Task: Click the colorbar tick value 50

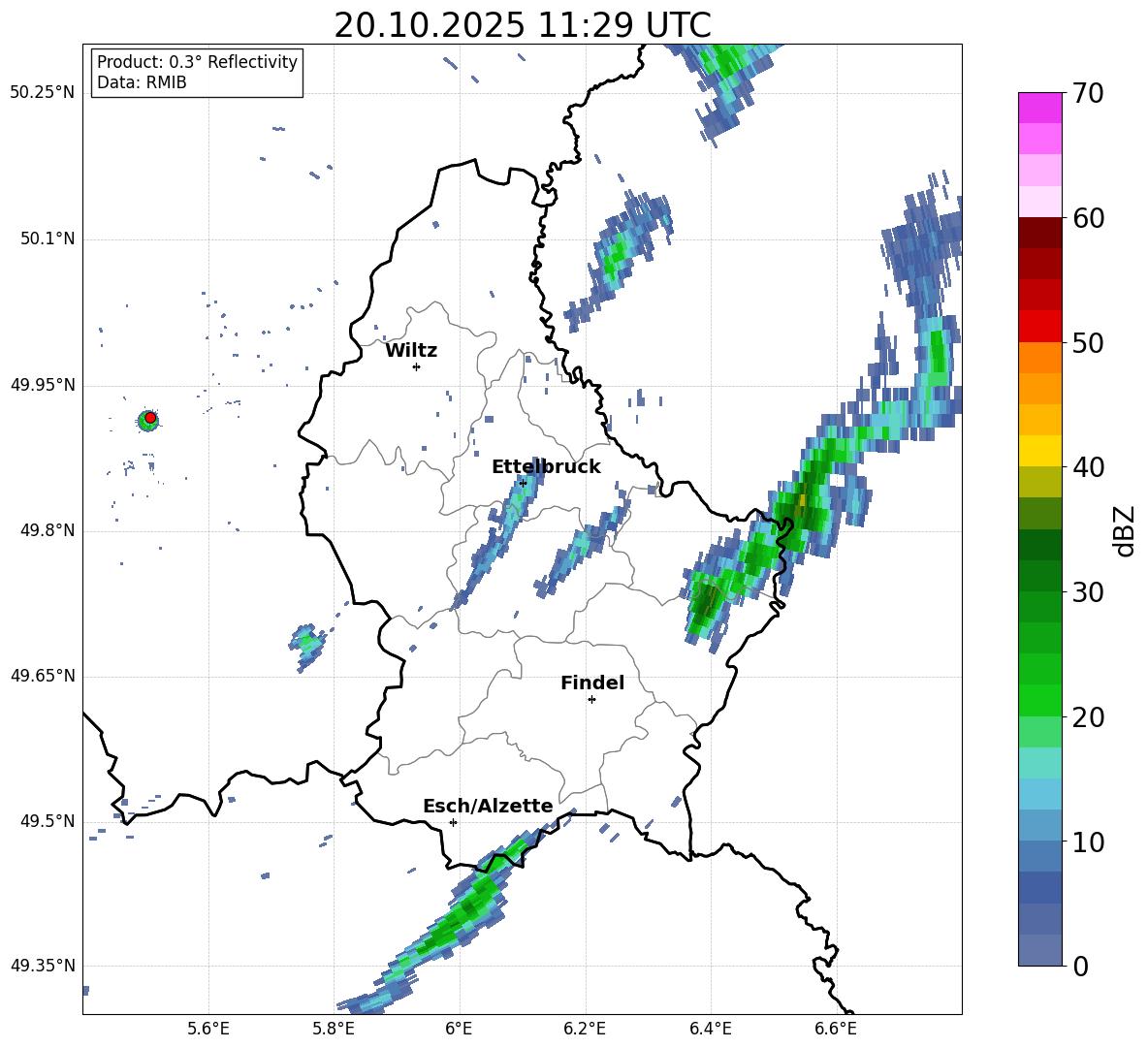Action: click(x=1088, y=343)
